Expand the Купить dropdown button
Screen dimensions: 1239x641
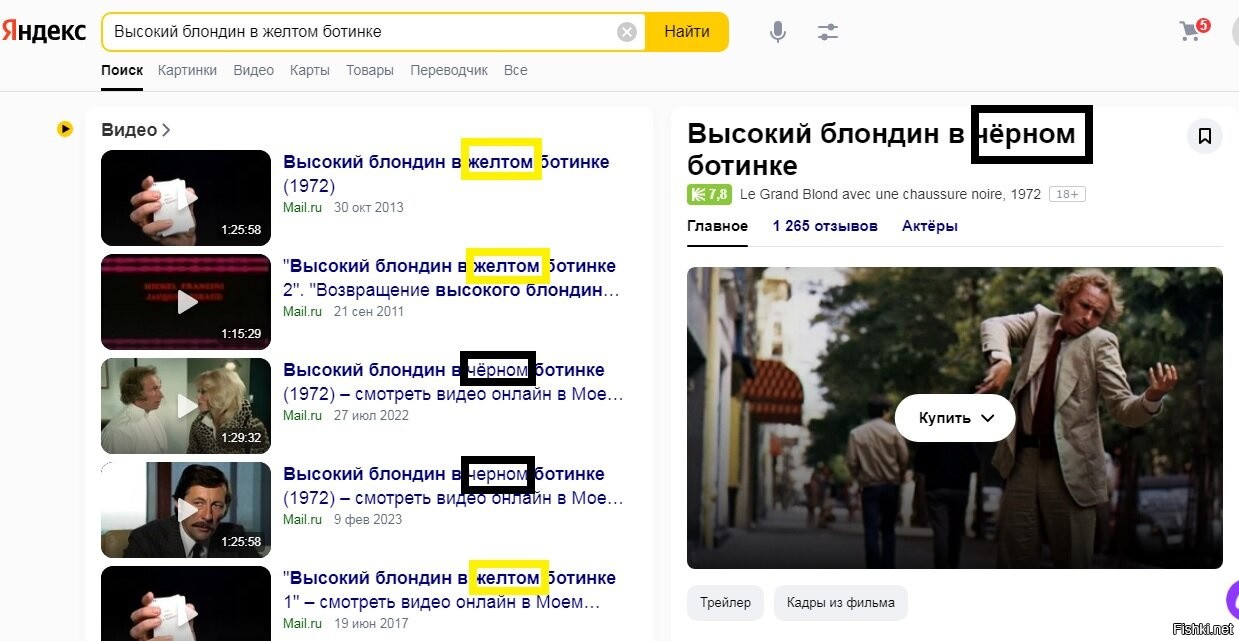[955, 418]
